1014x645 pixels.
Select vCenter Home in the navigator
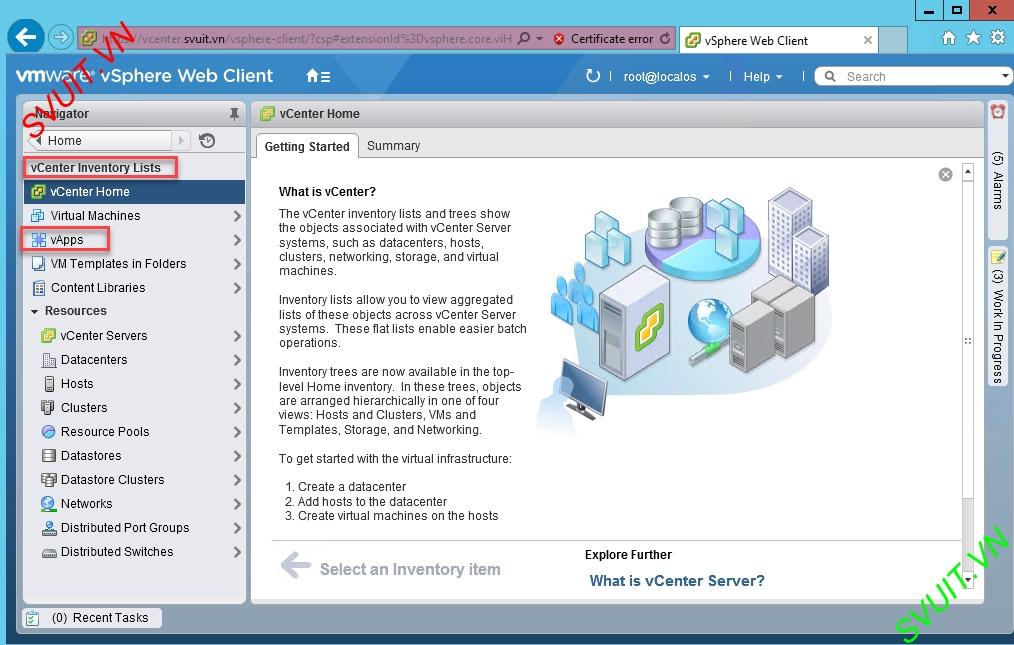(135, 191)
